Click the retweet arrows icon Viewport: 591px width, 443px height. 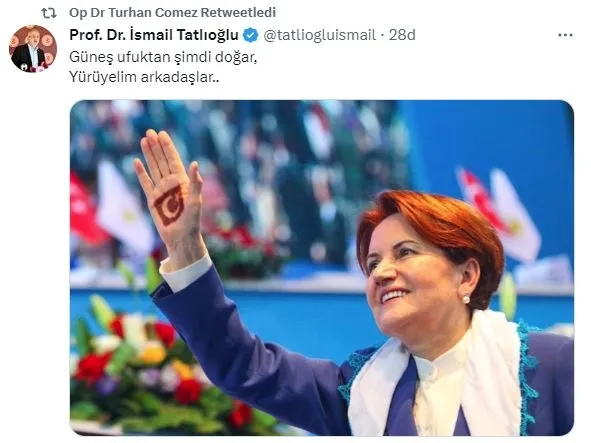[49, 13]
